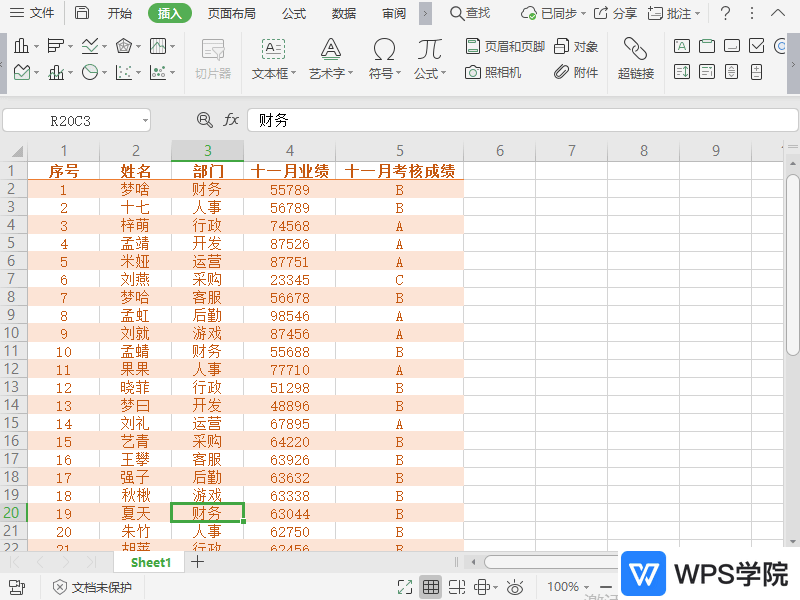Insert a column chart

pyautogui.click(x=22, y=45)
